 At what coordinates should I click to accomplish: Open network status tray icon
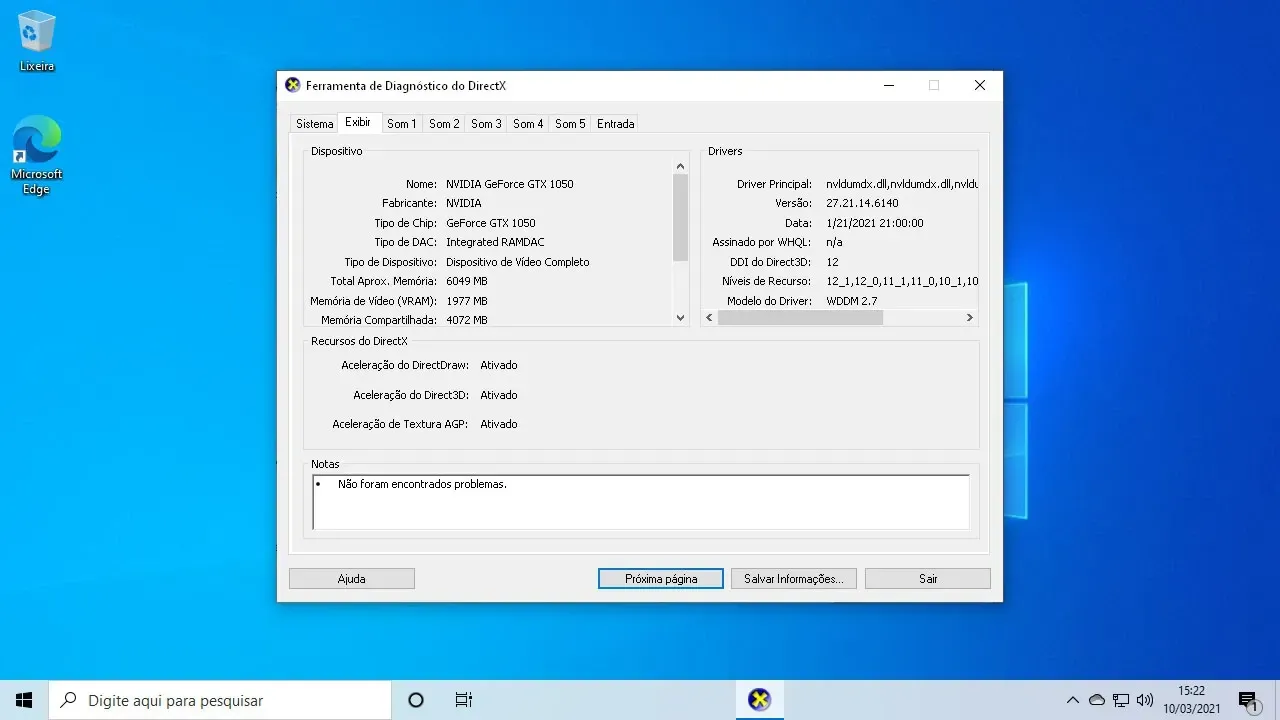pyautogui.click(x=1121, y=700)
